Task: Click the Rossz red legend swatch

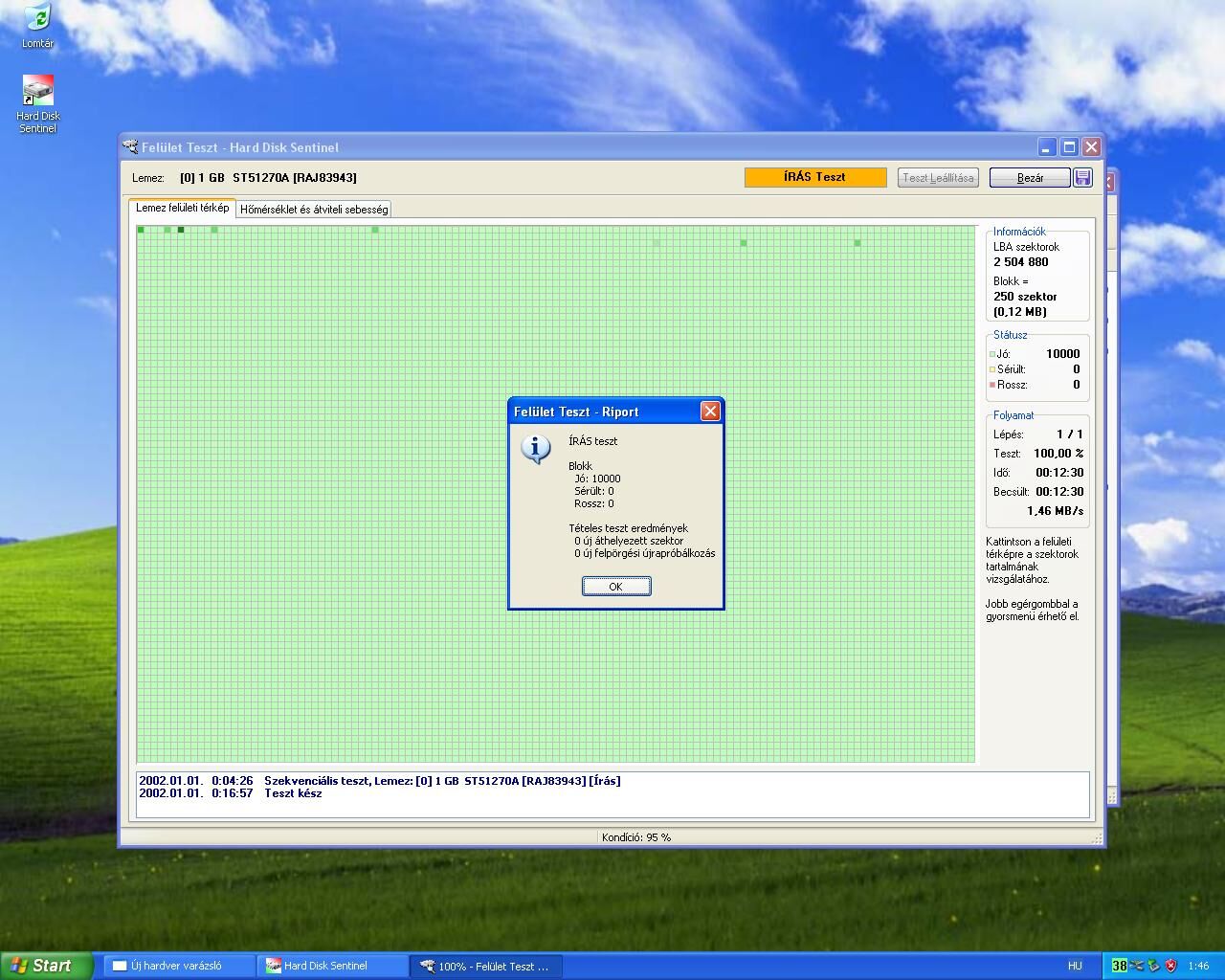Action: pyautogui.click(x=992, y=385)
